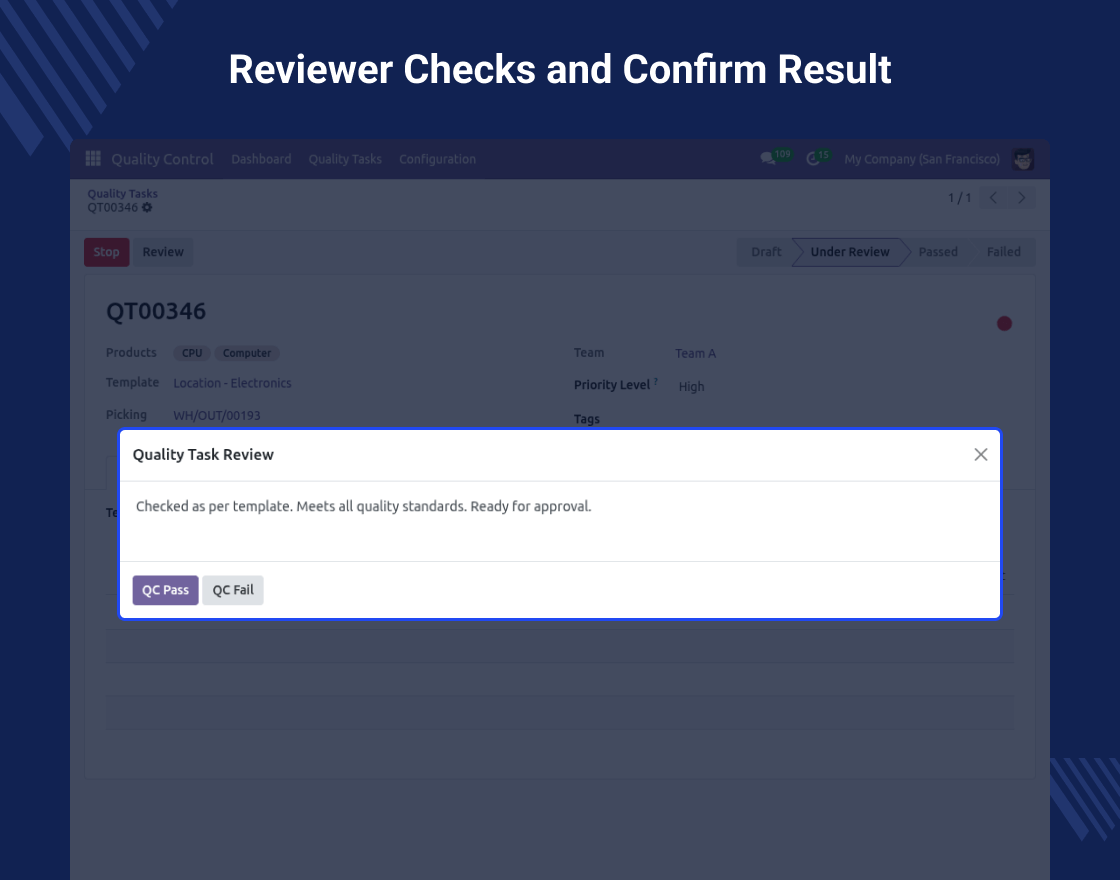The width and height of the screenshot is (1120, 880).
Task: Open My Company (San Francisco) switcher
Action: pos(921,159)
